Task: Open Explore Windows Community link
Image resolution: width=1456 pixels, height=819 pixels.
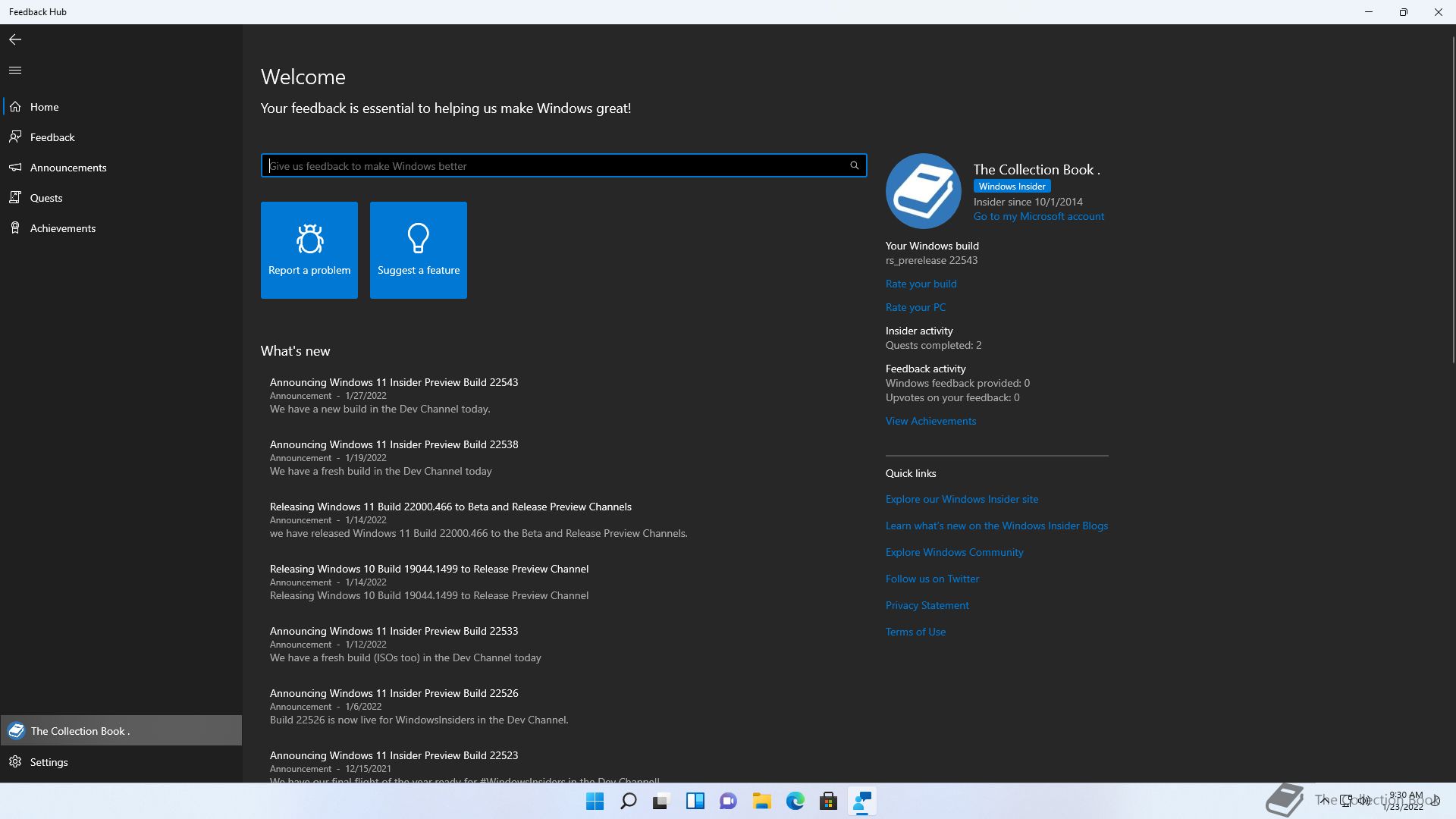Action: 954,552
